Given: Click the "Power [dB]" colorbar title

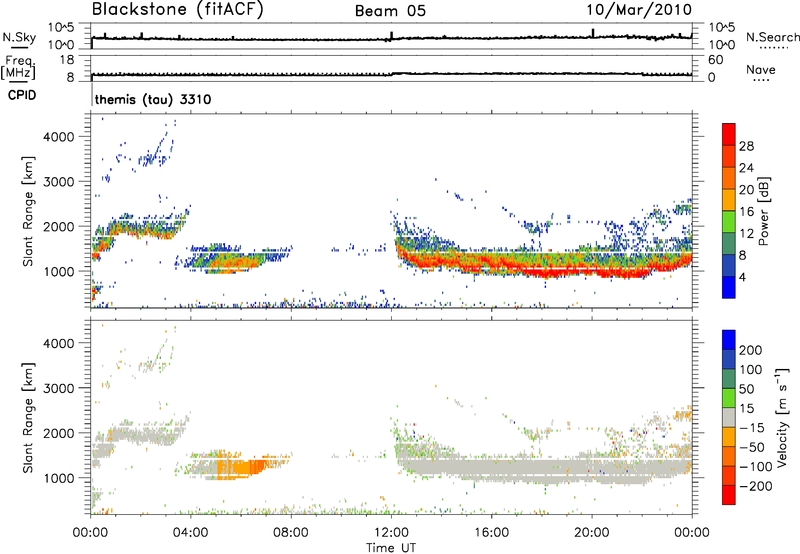Looking at the screenshot, I should tap(763, 211).
